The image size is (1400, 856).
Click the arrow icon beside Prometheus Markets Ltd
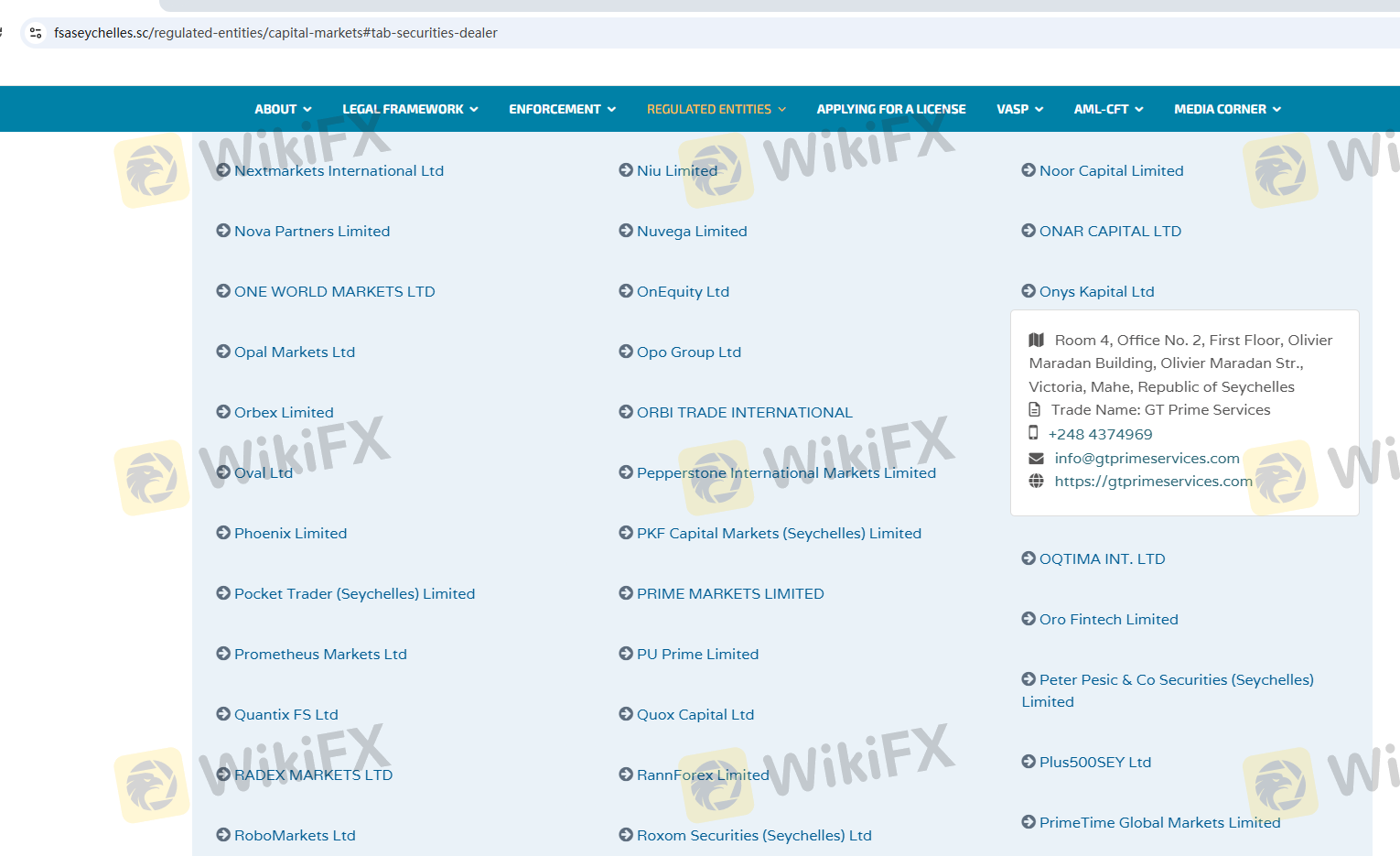[x=223, y=653]
